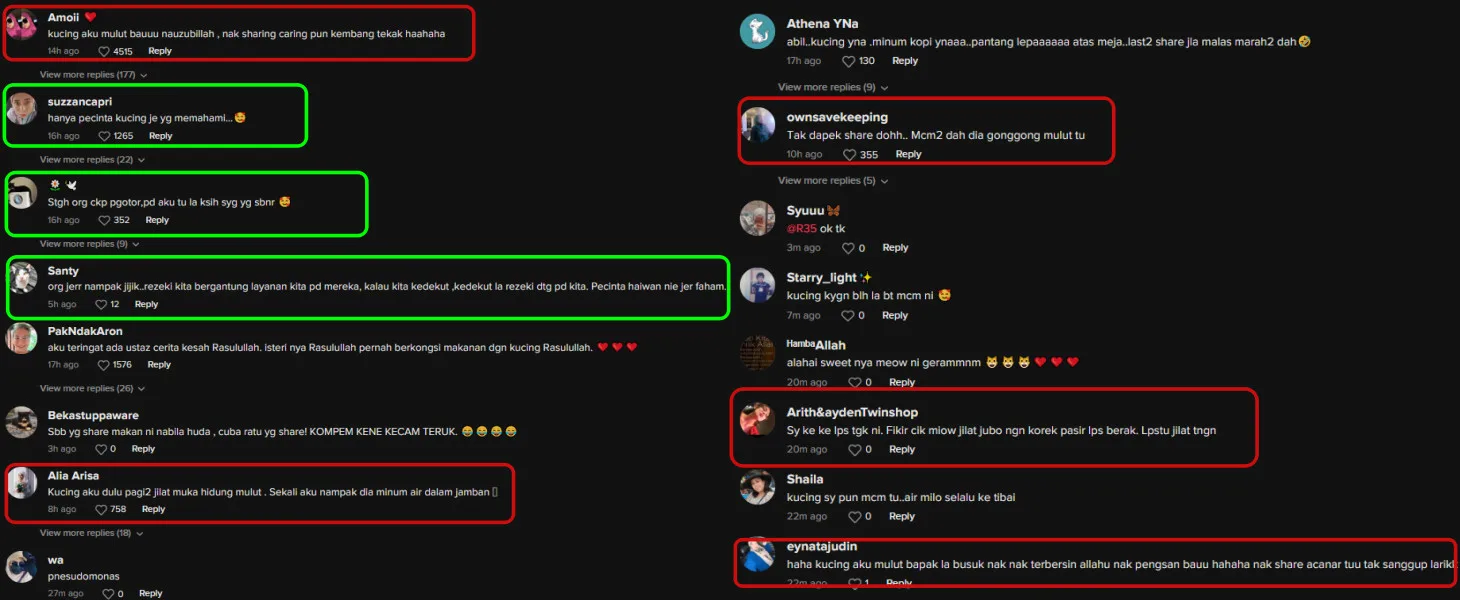Image resolution: width=1460 pixels, height=600 pixels.
Task: Like Amoii's comment with the heart icon
Action: pyautogui.click(x=104, y=51)
